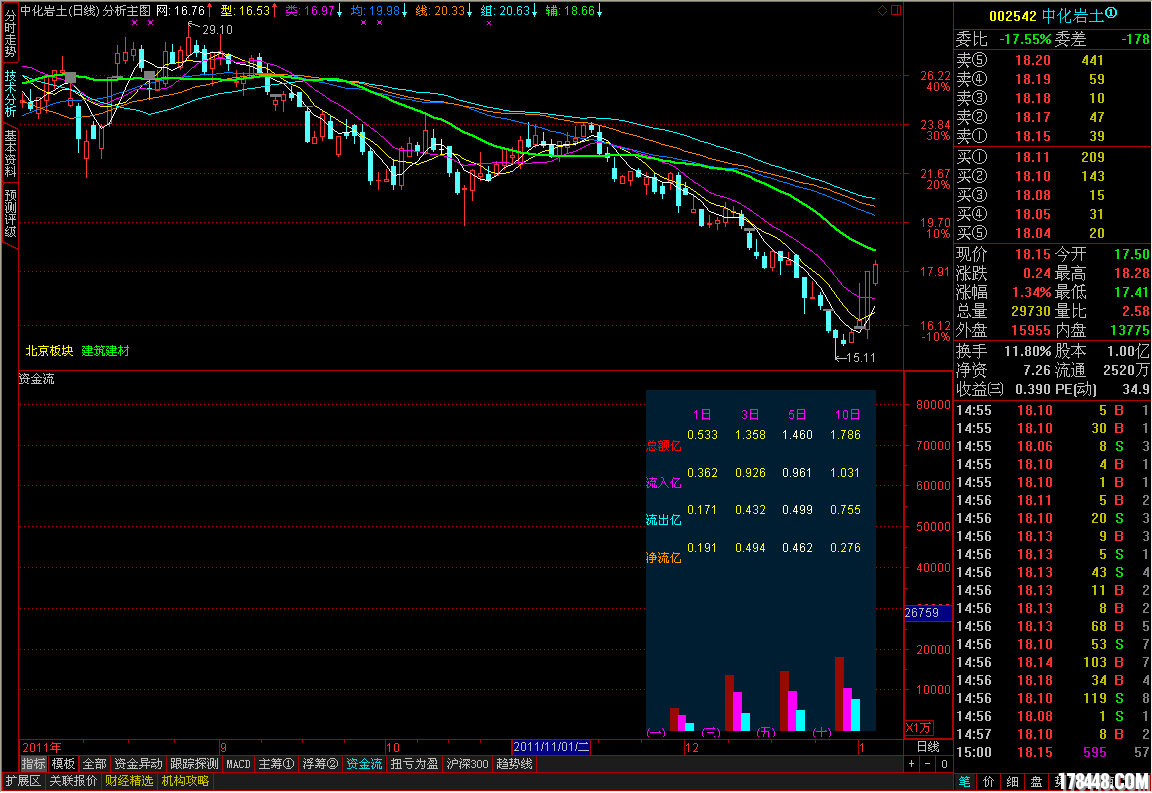Click the split-panel icon at chart top-right

click(x=895, y=10)
